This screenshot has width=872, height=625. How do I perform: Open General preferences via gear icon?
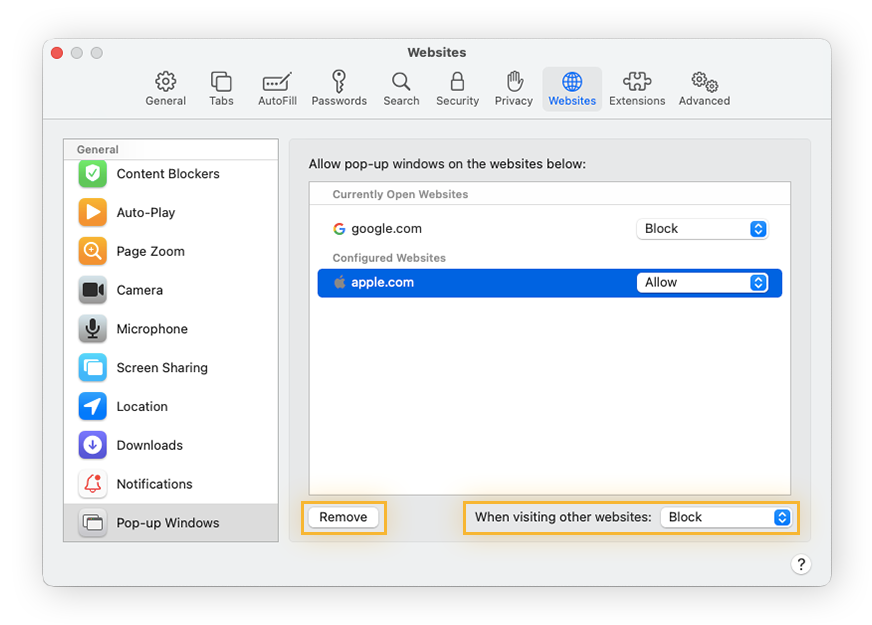[165, 88]
